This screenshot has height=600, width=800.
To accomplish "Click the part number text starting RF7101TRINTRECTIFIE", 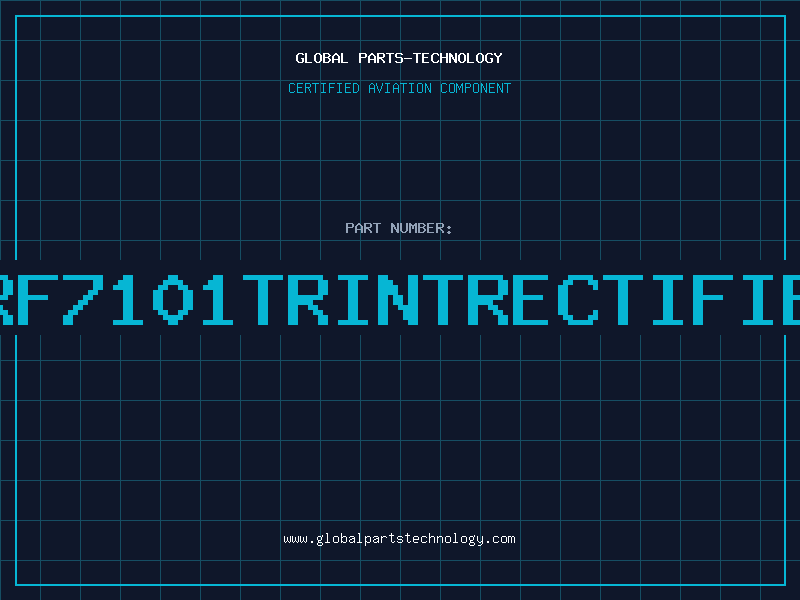I will click(x=400, y=300).
